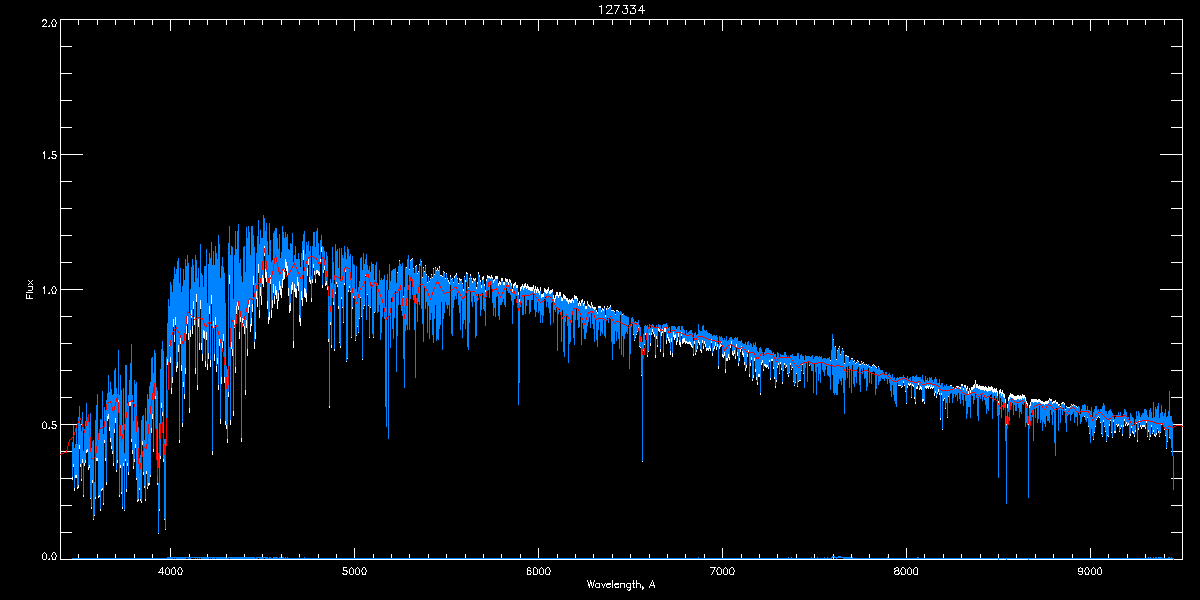Click the 7000 wavelength tick label
1200x600 pixels.
point(722,572)
